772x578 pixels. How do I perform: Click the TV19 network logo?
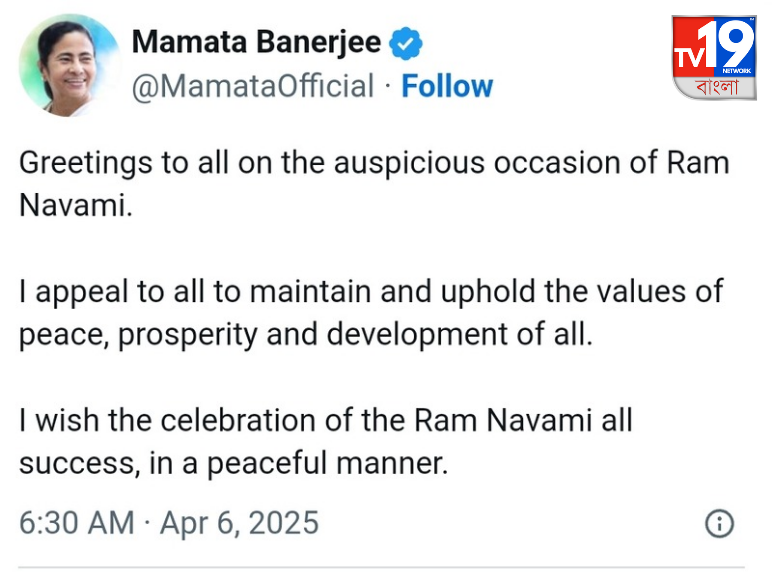[x=714, y=58]
